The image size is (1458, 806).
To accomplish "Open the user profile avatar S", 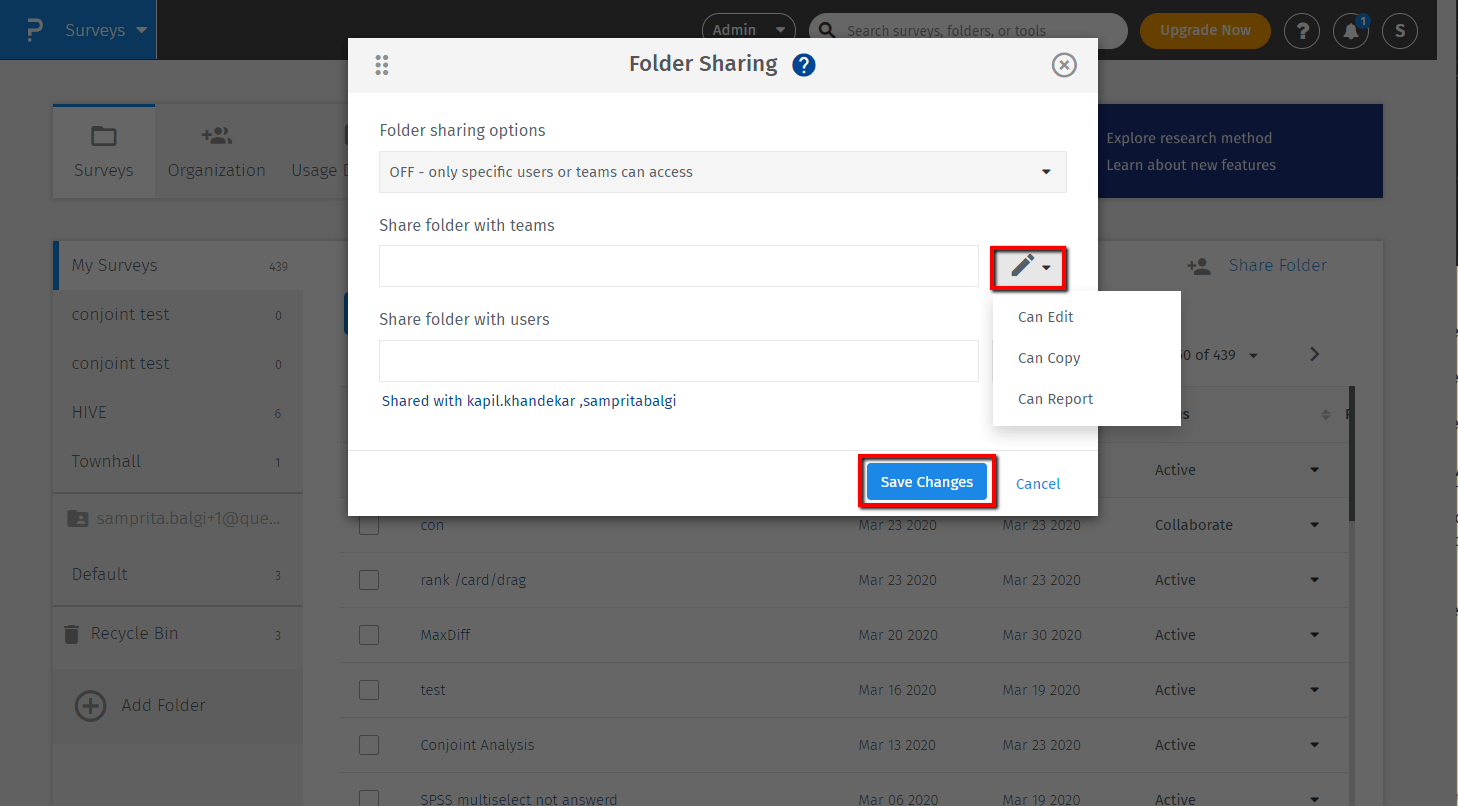I will pyautogui.click(x=1399, y=31).
